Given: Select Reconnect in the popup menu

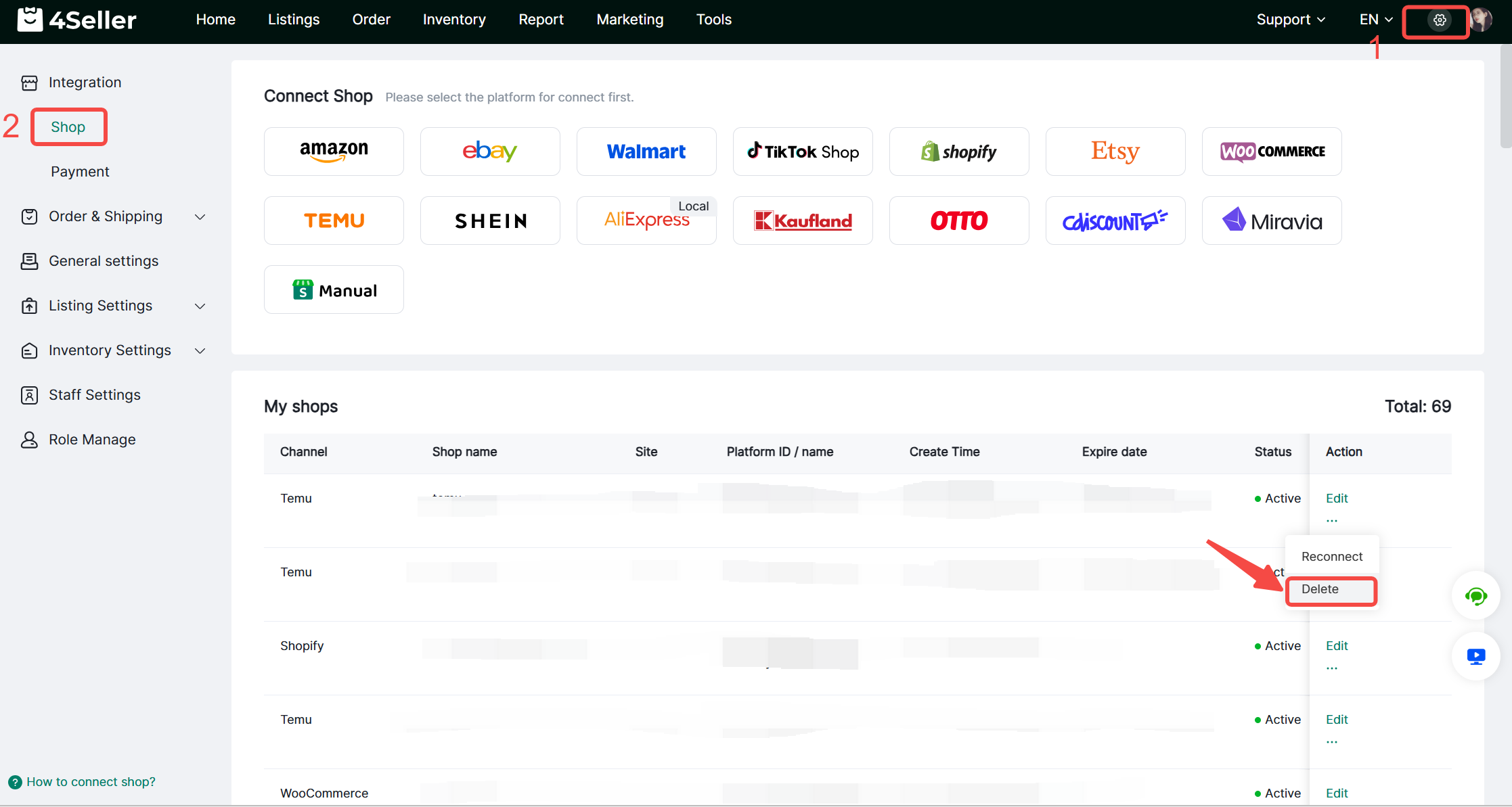Looking at the screenshot, I should pyautogui.click(x=1331, y=557).
